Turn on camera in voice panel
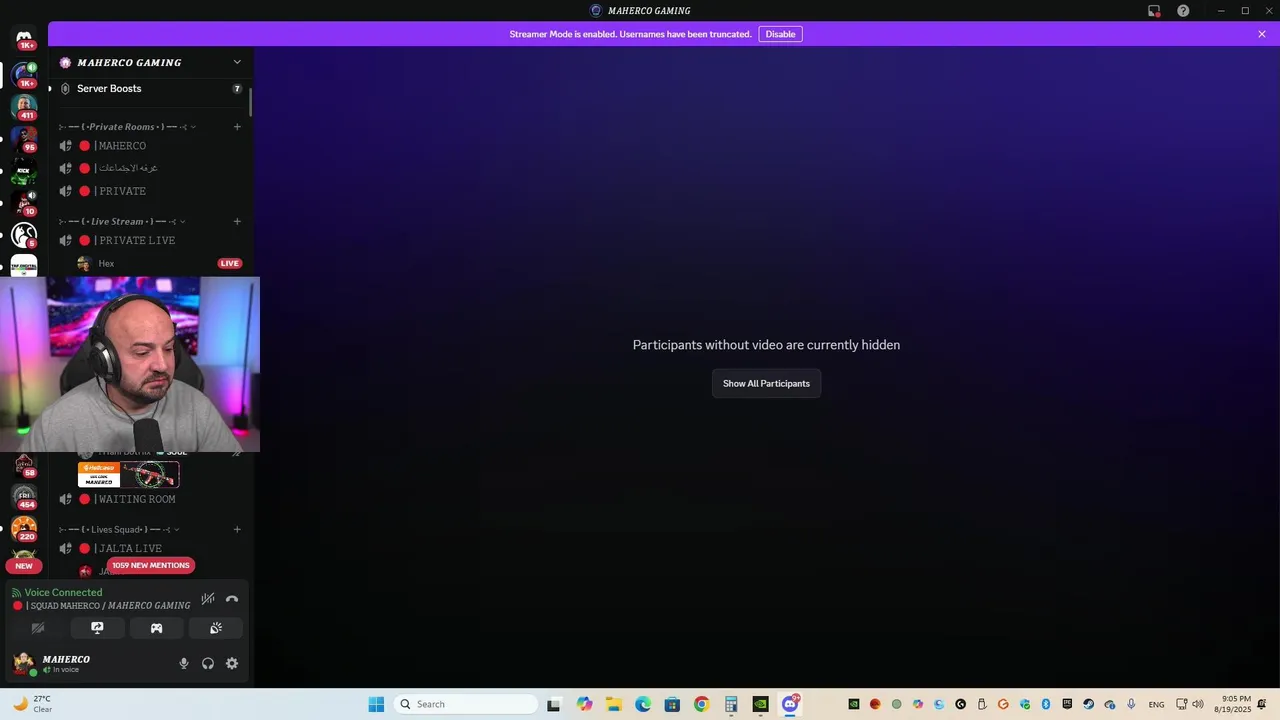The height and width of the screenshot is (720, 1280). tap(38, 628)
